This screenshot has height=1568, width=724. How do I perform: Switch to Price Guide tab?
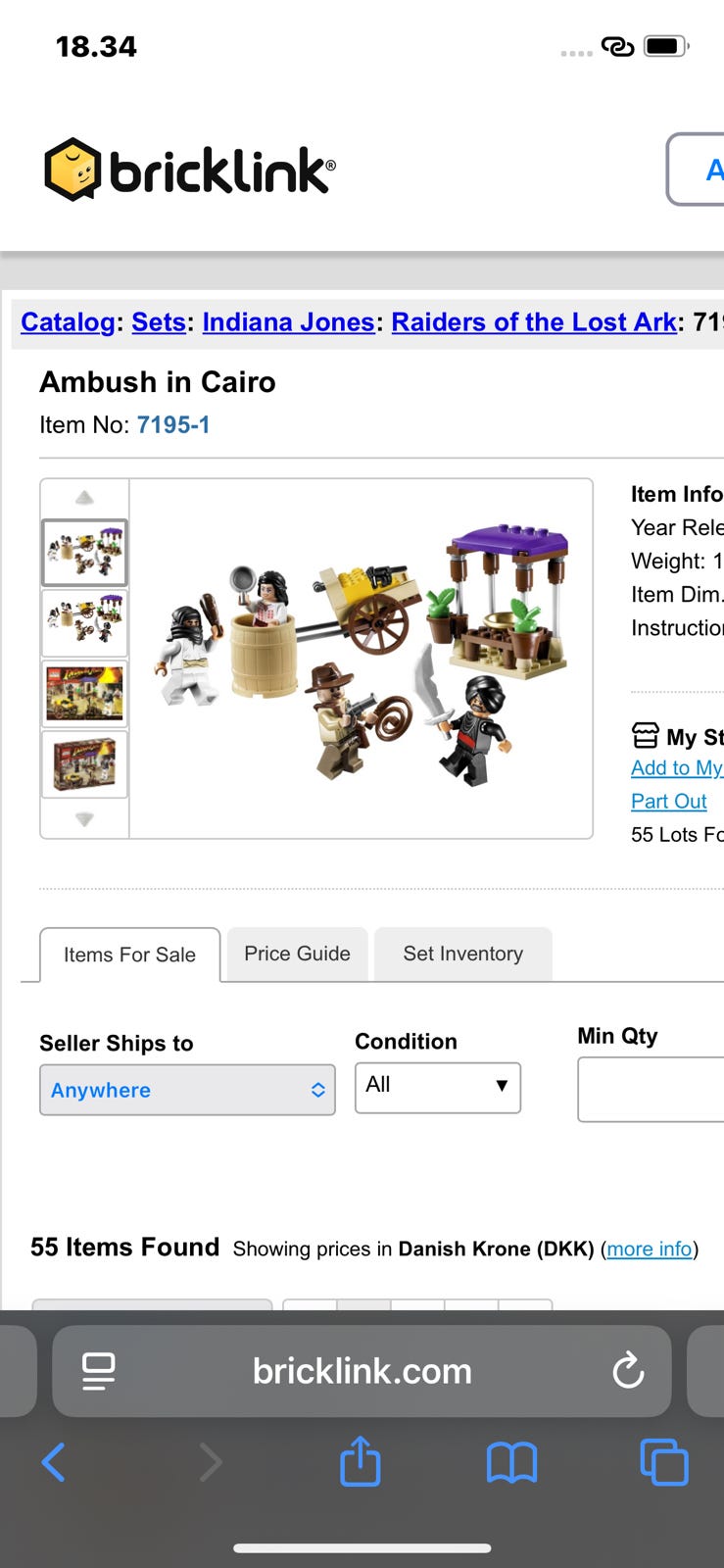[x=297, y=954]
